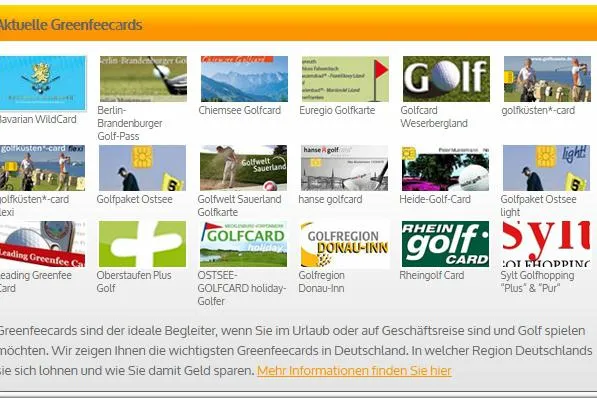Click the golfküsten*-card text link
597x398 pixels.
538,110
